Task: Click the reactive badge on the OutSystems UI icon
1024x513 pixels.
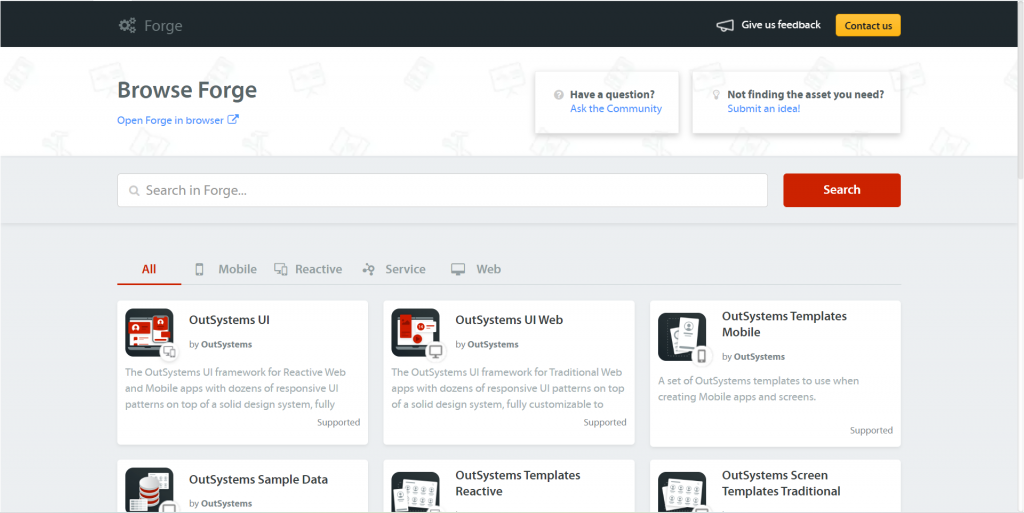Action: point(169,352)
